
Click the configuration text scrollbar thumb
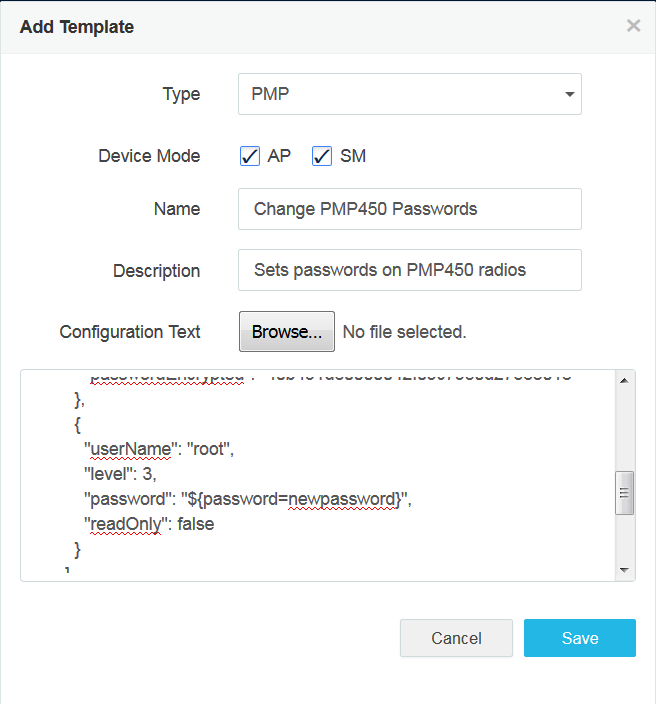point(625,492)
